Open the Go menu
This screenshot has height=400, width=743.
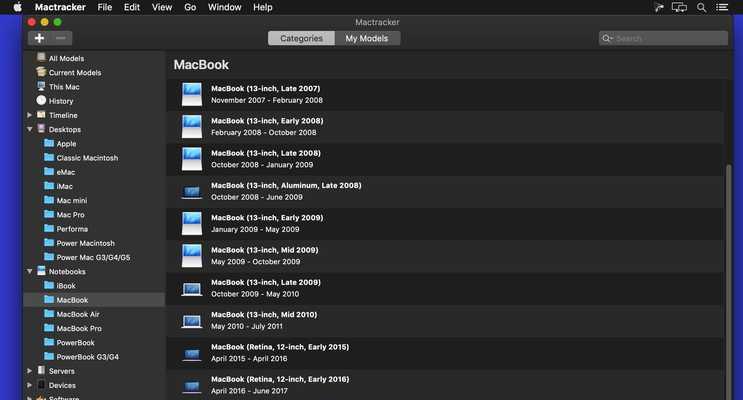(x=190, y=7)
